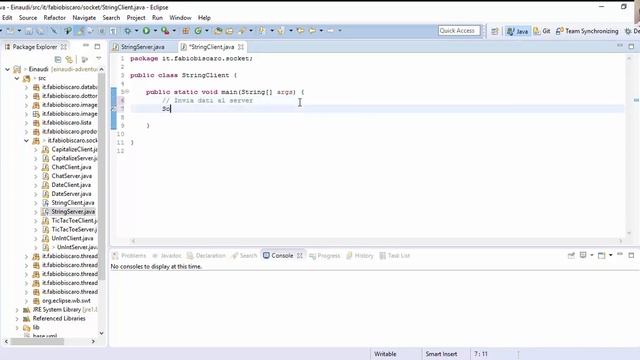
Task: Collapse the src folder node
Action: 17,78
